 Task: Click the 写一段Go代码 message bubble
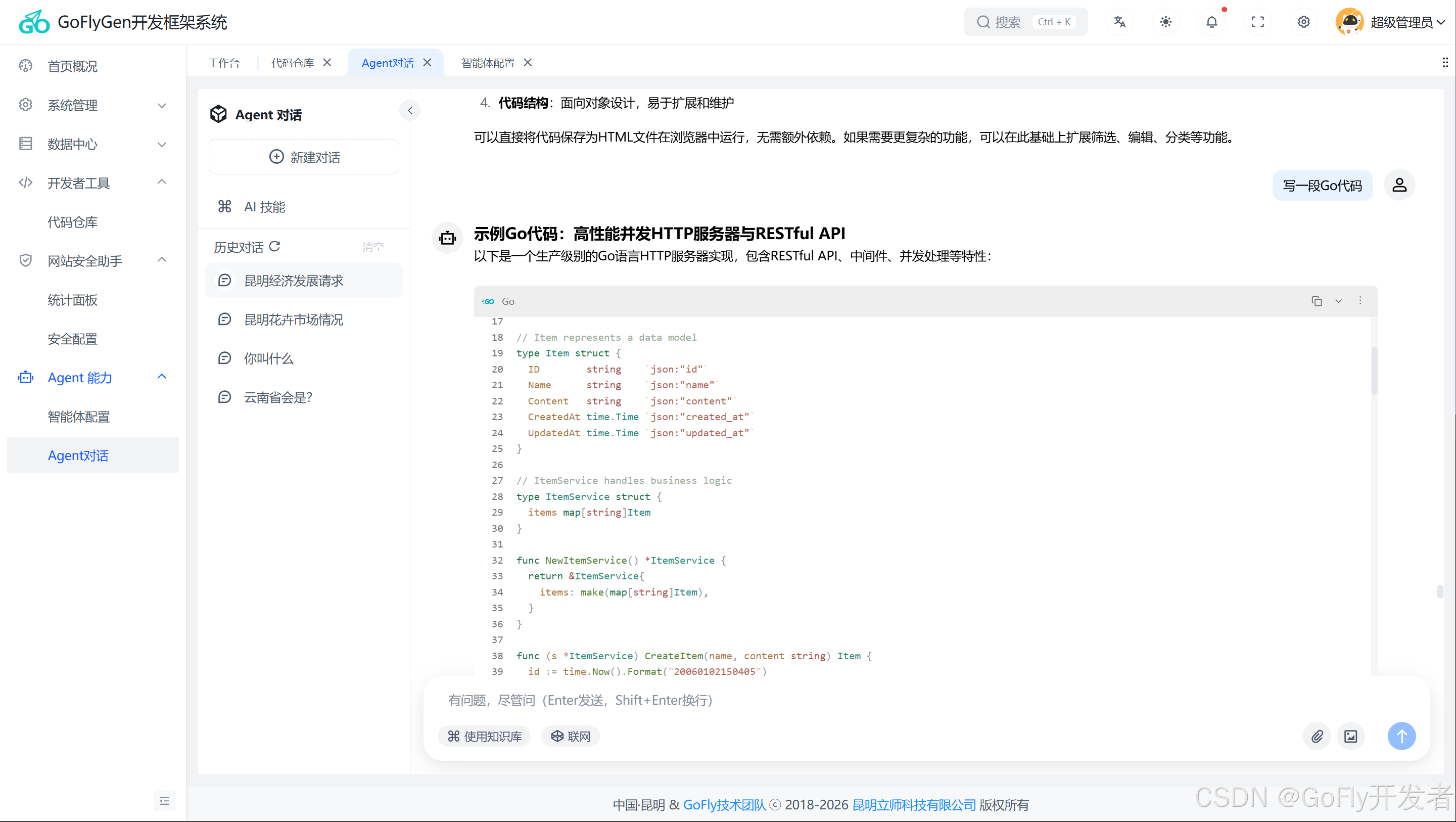1322,186
